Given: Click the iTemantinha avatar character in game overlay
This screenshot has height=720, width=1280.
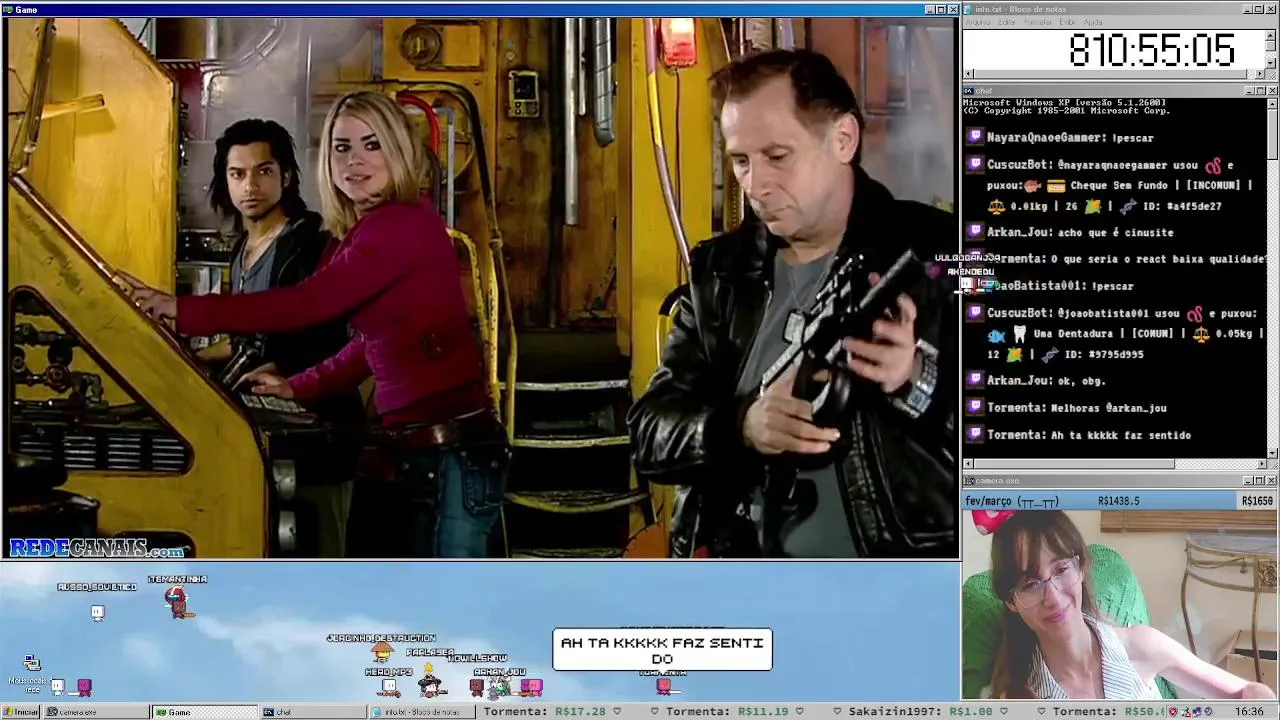Looking at the screenshot, I should 176,602.
